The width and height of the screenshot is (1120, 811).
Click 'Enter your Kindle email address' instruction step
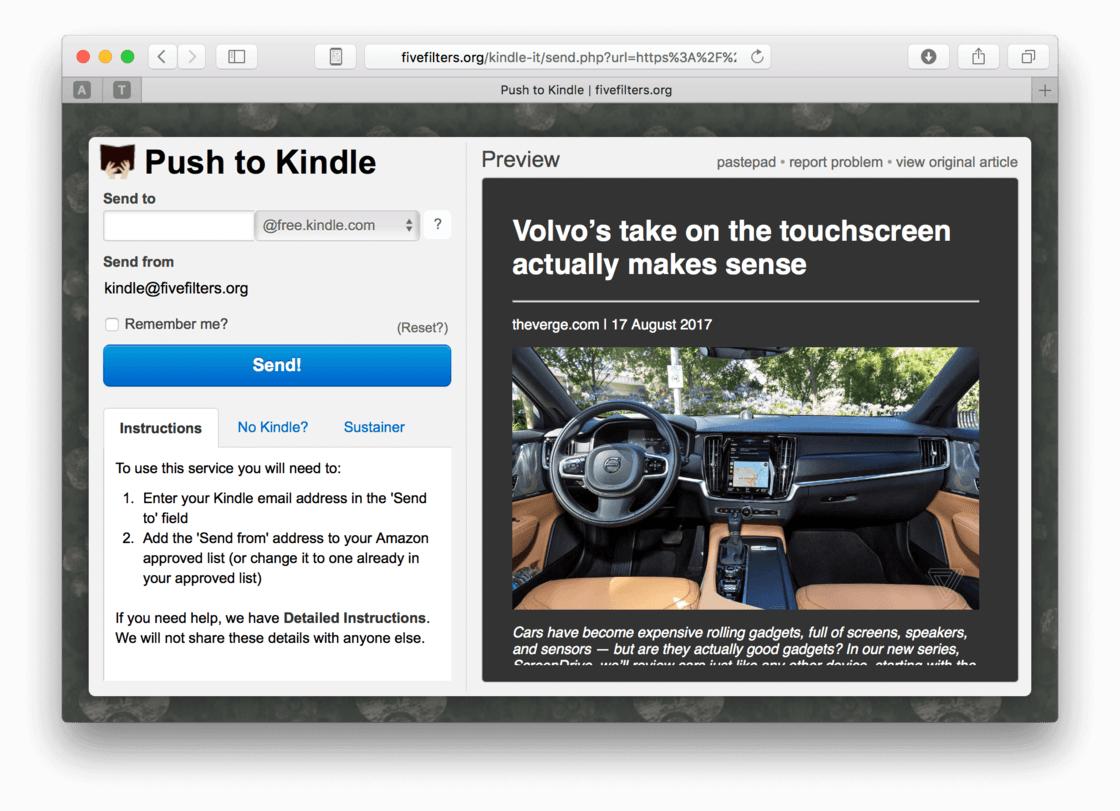[x=284, y=508]
